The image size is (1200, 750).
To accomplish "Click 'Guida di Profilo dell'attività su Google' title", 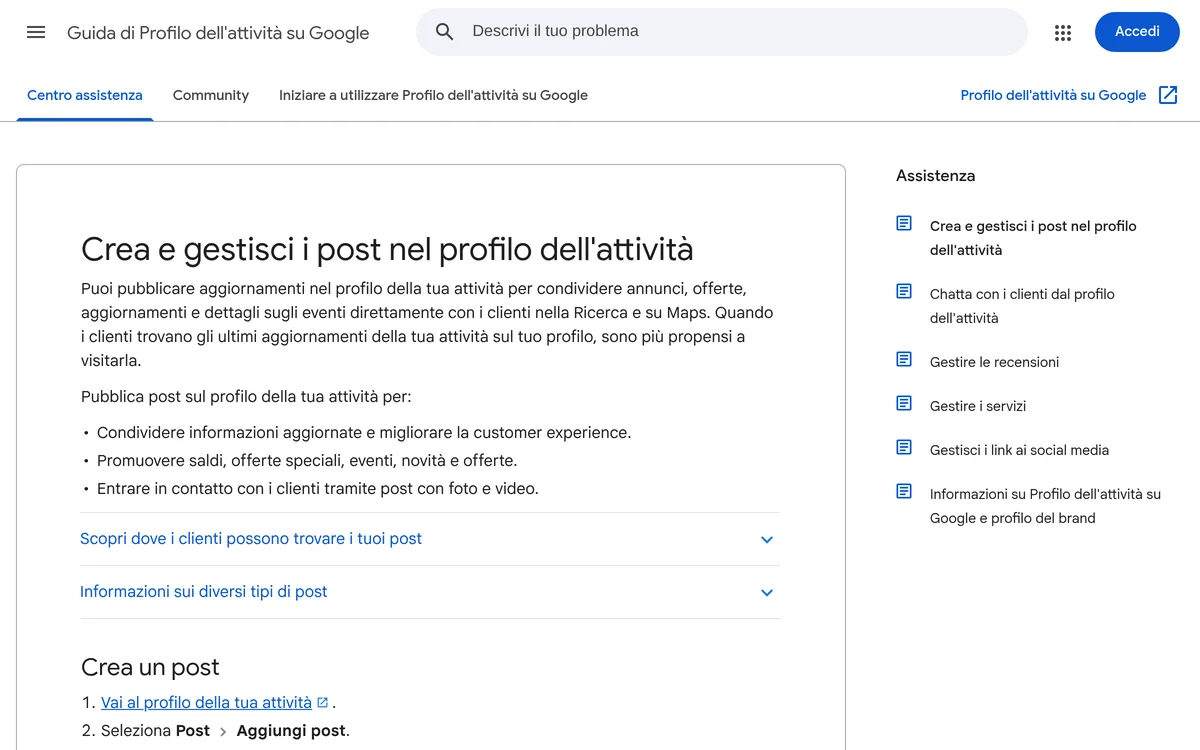I will [x=218, y=33].
